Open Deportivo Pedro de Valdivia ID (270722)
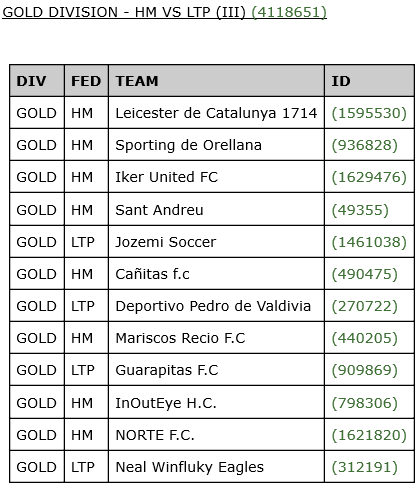 365,306
